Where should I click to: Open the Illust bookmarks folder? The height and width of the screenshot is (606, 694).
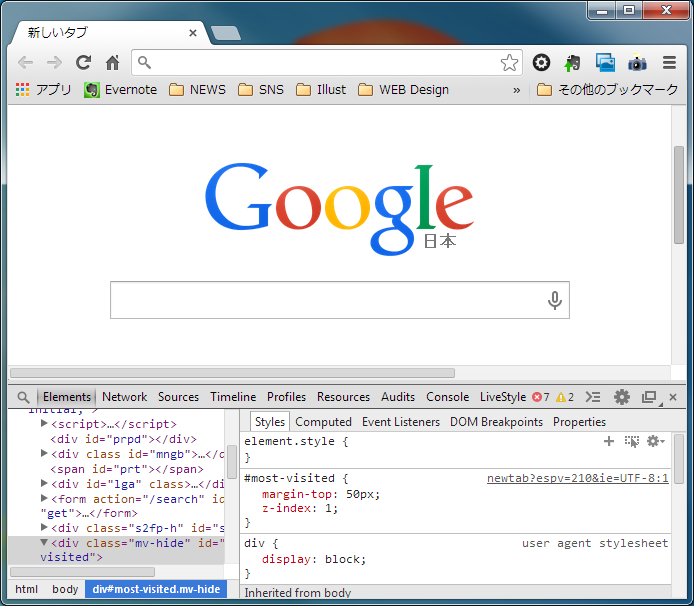pyautogui.click(x=321, y=90)
